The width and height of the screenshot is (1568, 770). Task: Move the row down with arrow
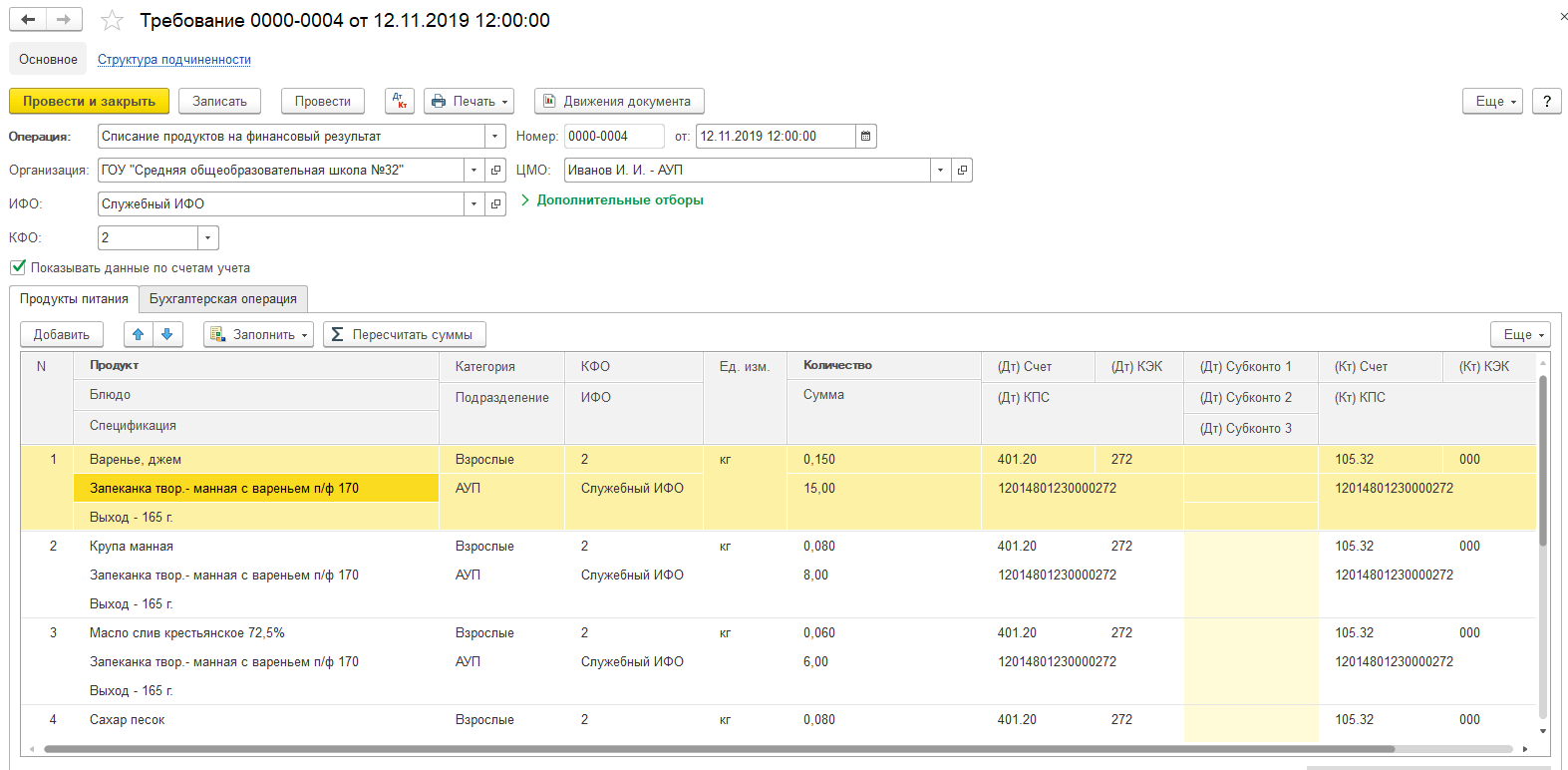click(167, 334)
